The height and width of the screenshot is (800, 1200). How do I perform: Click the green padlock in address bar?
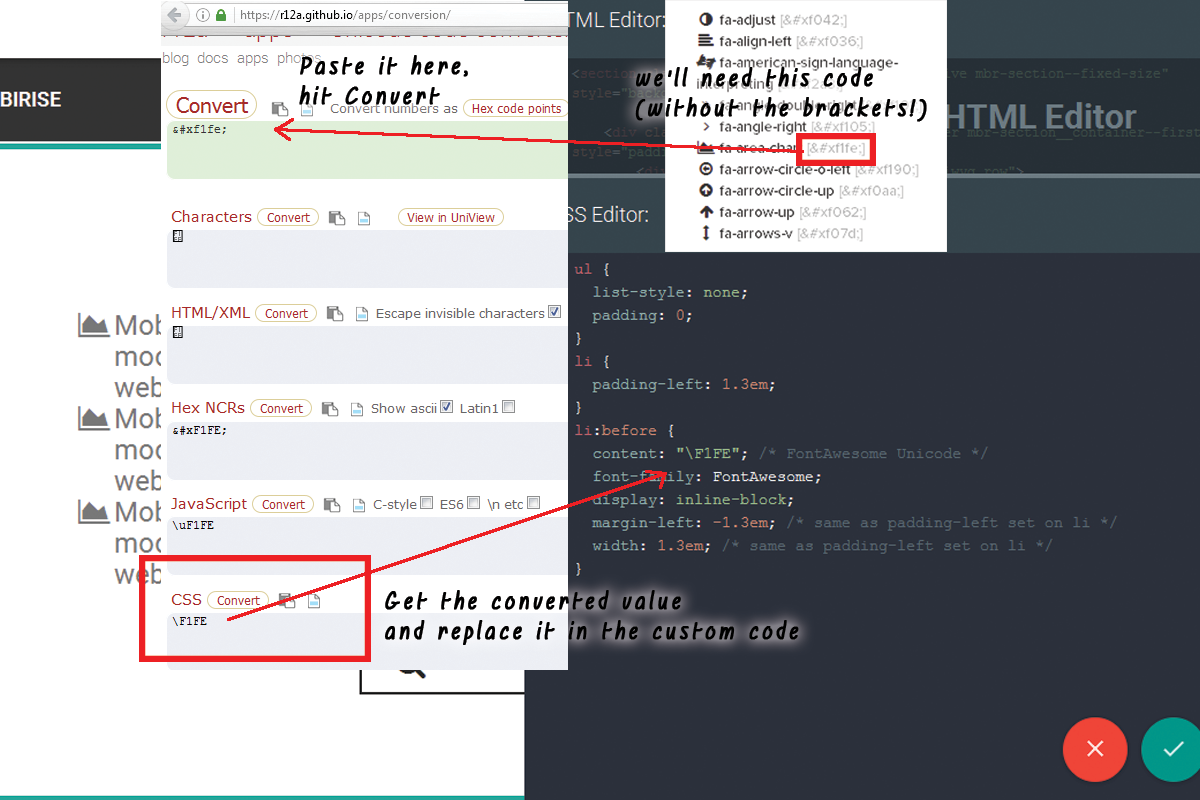click(221, 15)
